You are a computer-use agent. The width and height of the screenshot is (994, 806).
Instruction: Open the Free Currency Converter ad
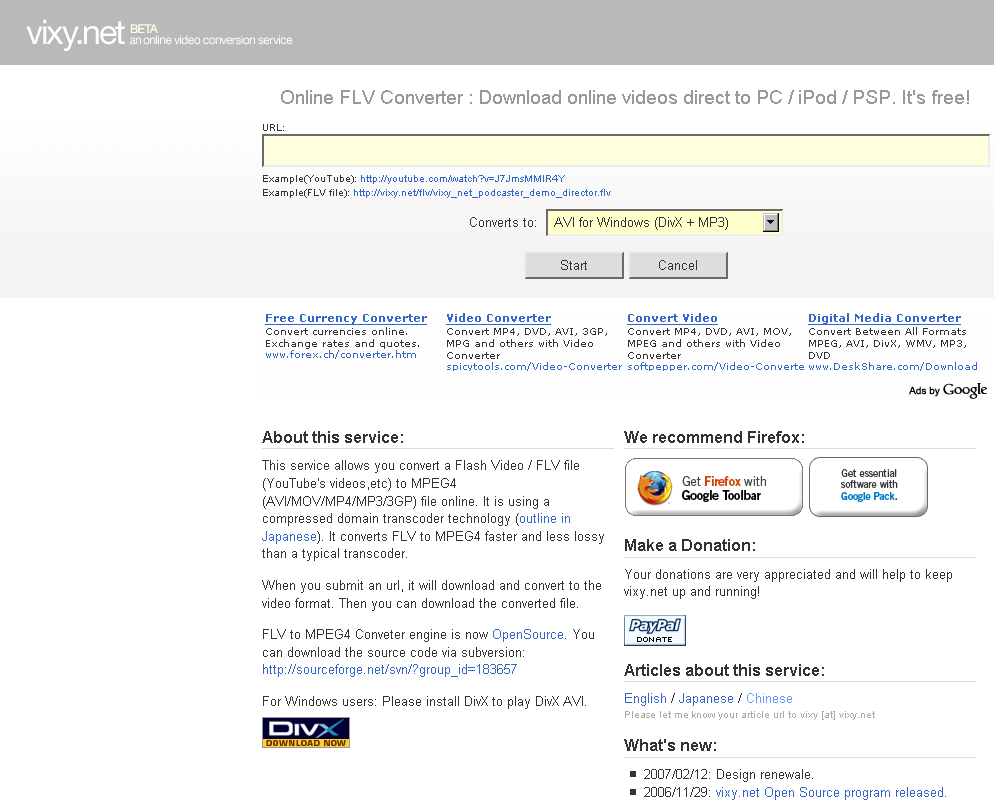[x=346, y=318]
